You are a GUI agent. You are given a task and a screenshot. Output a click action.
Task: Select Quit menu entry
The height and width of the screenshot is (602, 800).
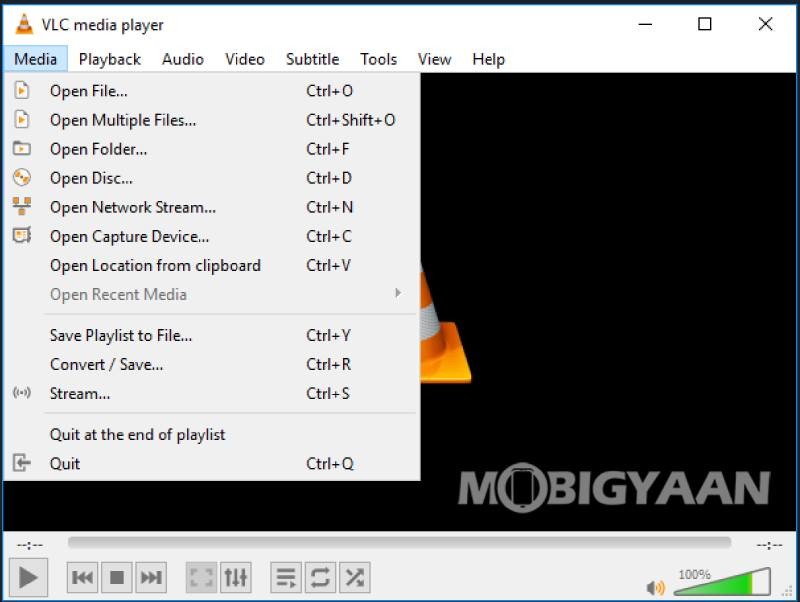tap(212, 463)
